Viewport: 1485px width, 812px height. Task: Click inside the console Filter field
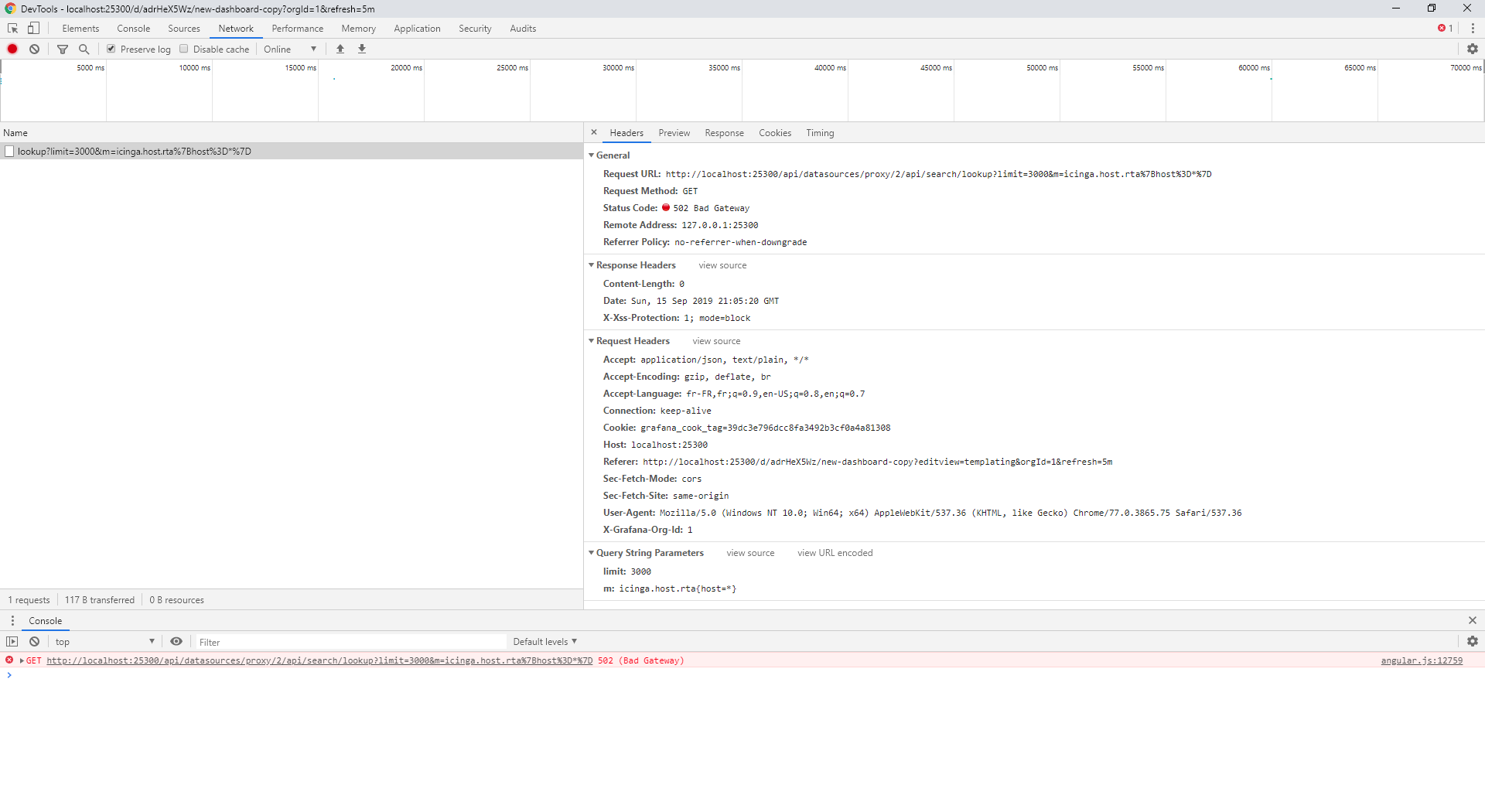pyautogui.click(x=348, y=641)
